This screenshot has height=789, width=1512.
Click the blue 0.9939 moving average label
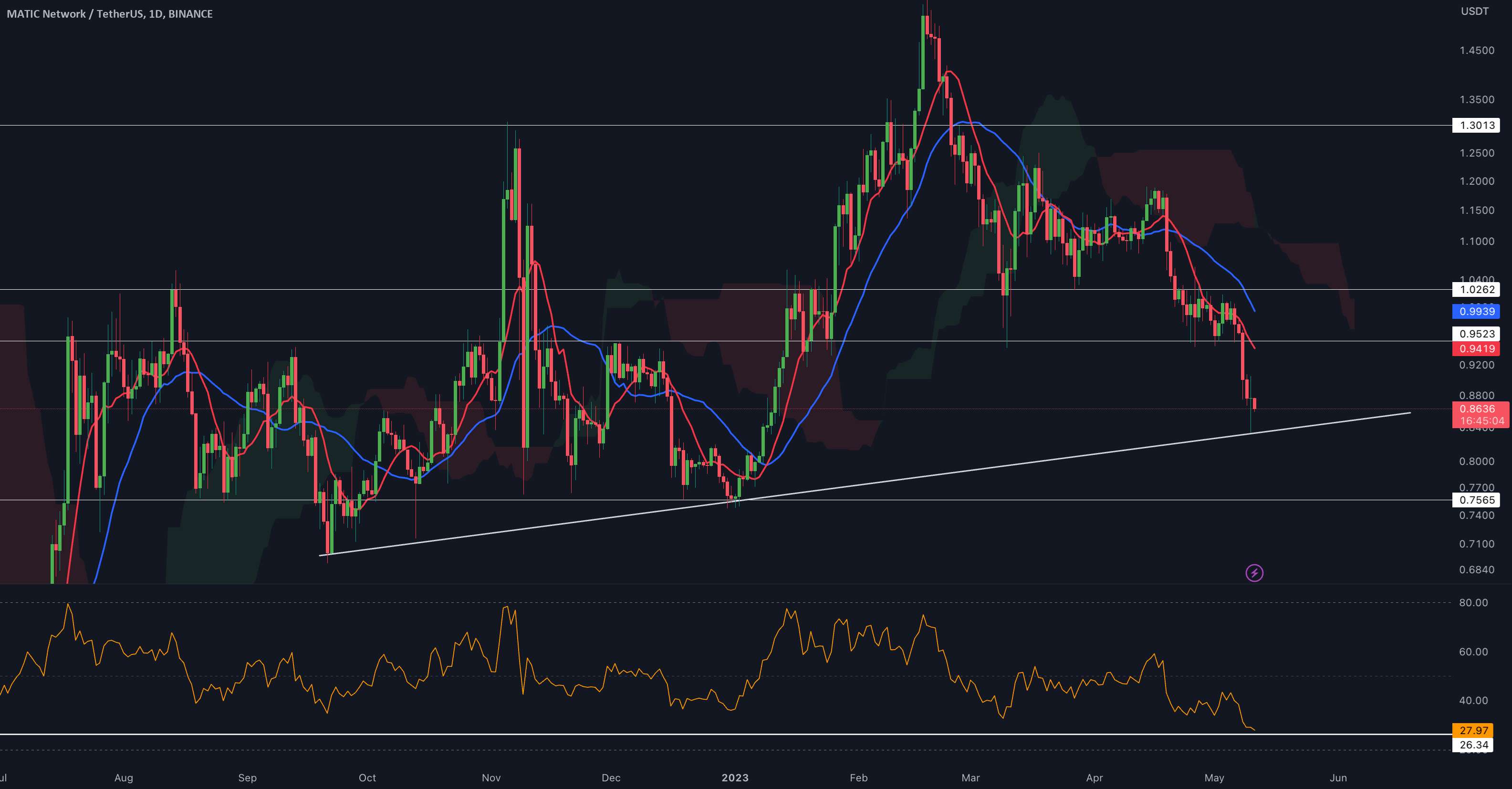tap(1477, 312)
